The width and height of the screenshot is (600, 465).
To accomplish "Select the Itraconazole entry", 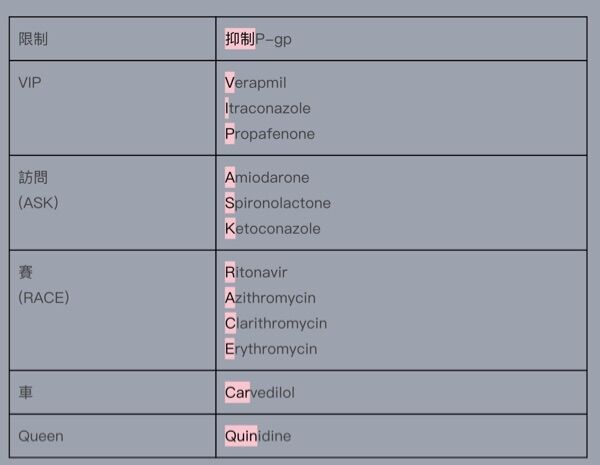I will click(268, 108).
